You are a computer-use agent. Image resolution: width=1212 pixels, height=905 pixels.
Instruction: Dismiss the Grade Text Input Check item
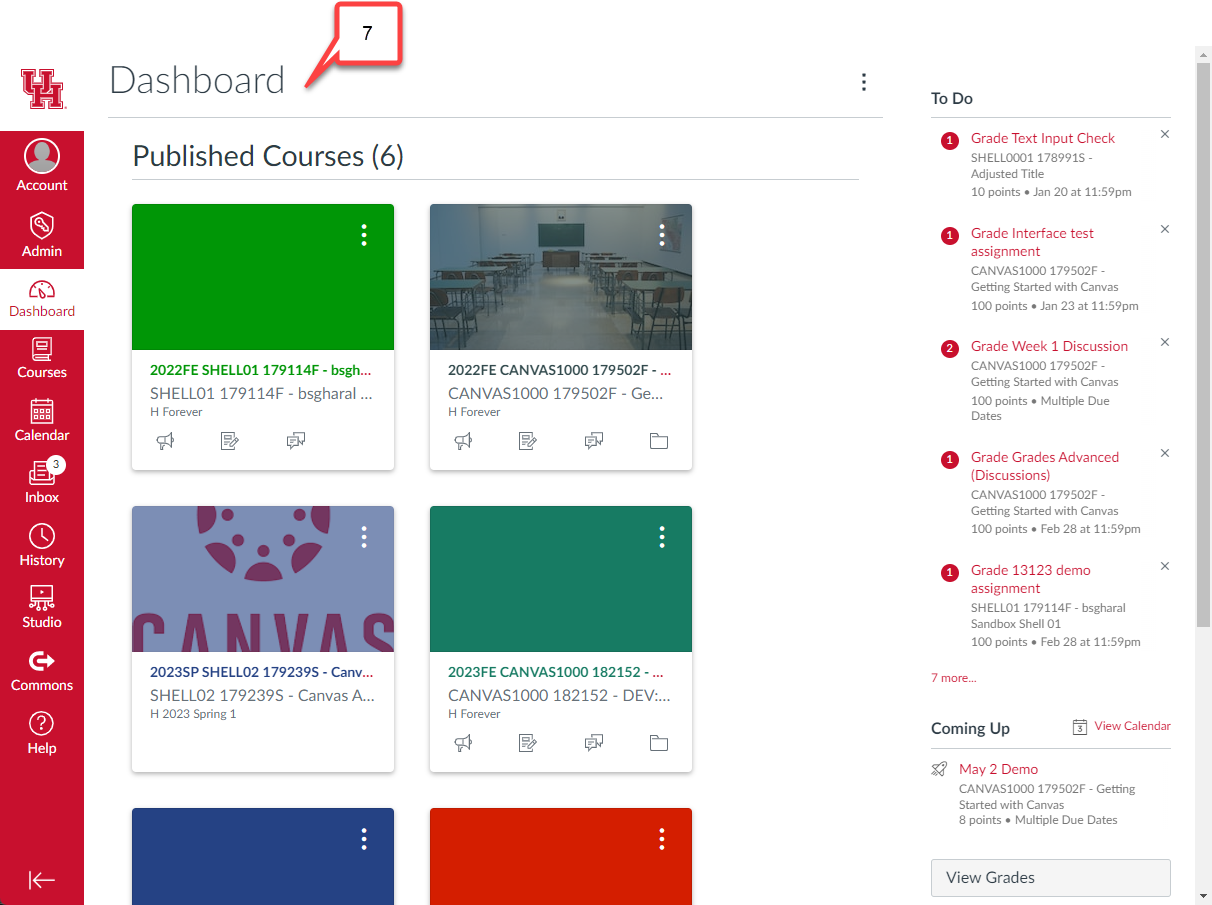tap(1165, 134)
